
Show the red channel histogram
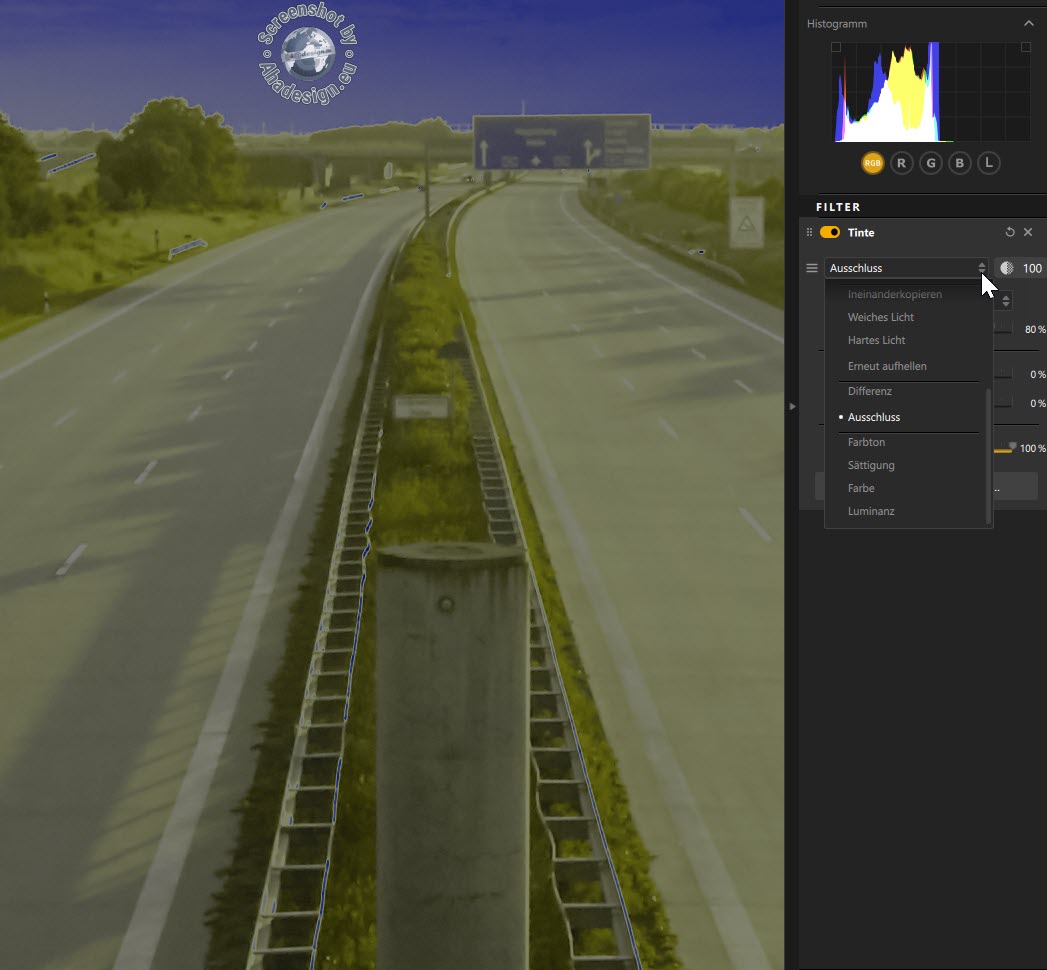click(x=901, y=163)
